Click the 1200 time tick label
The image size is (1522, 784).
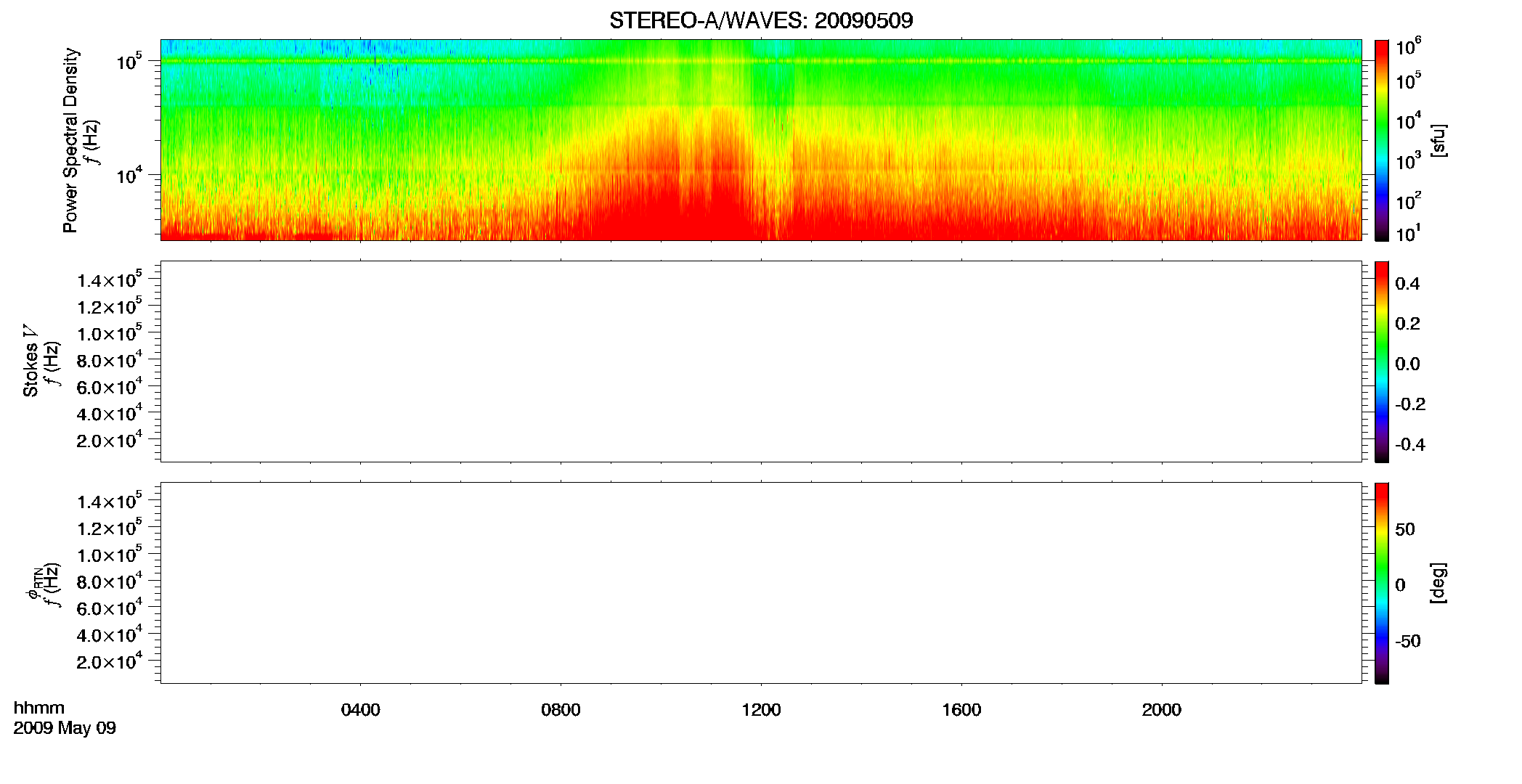point(761,710)
